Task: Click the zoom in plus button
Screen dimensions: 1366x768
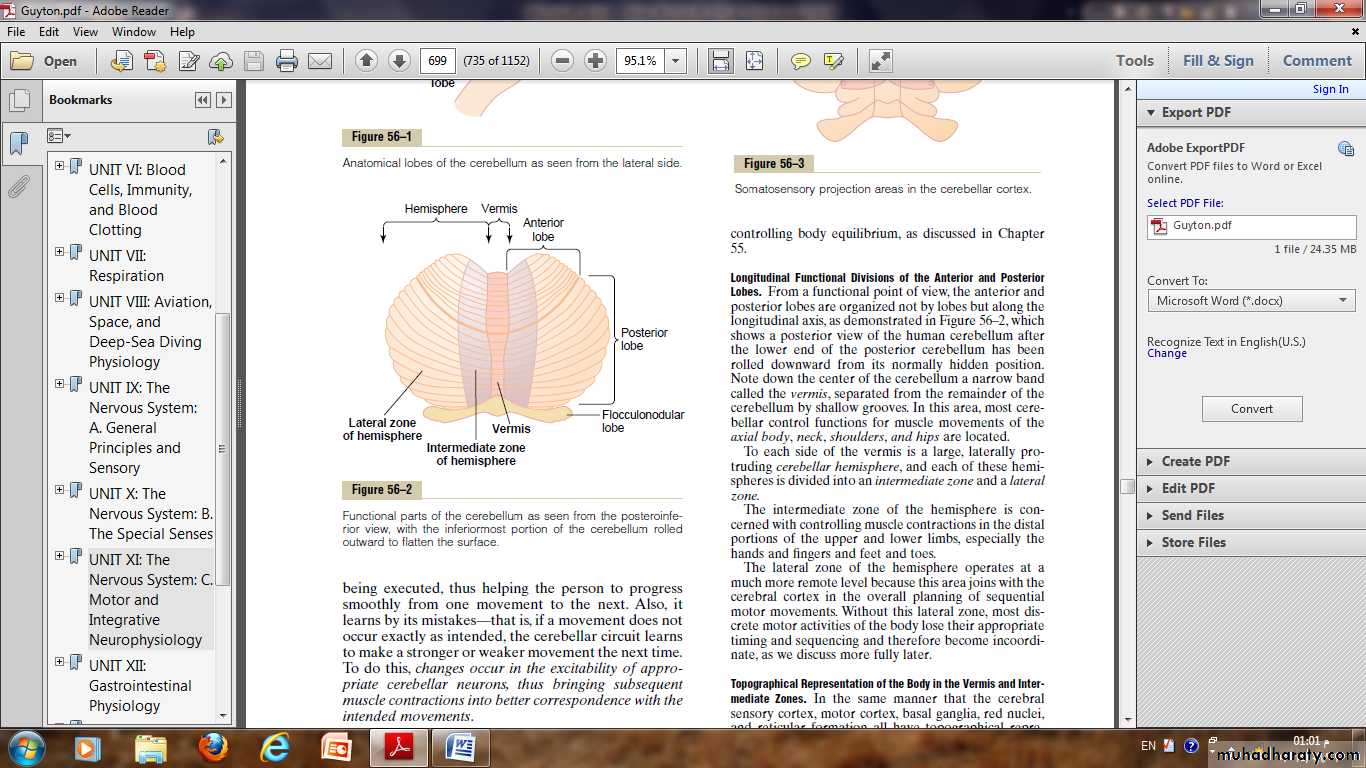Action: (x=595, y=61)
